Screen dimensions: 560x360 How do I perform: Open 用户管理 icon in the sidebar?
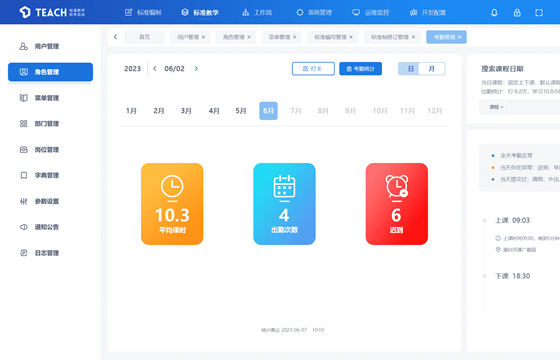pos(24,46)
